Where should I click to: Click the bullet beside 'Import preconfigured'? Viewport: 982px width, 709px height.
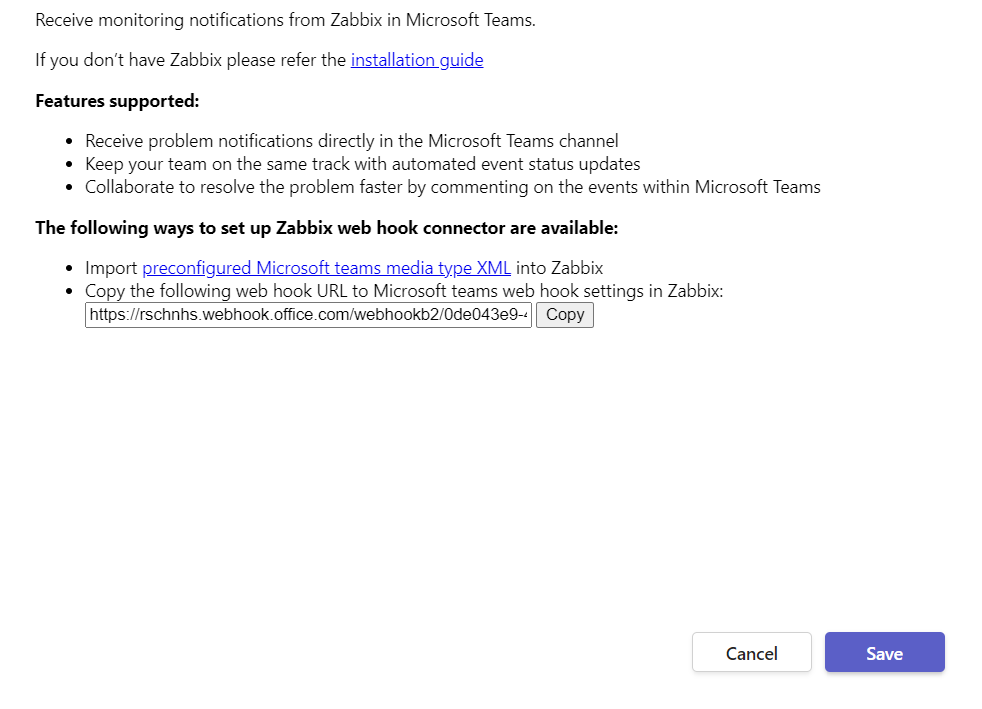point(69,269)
